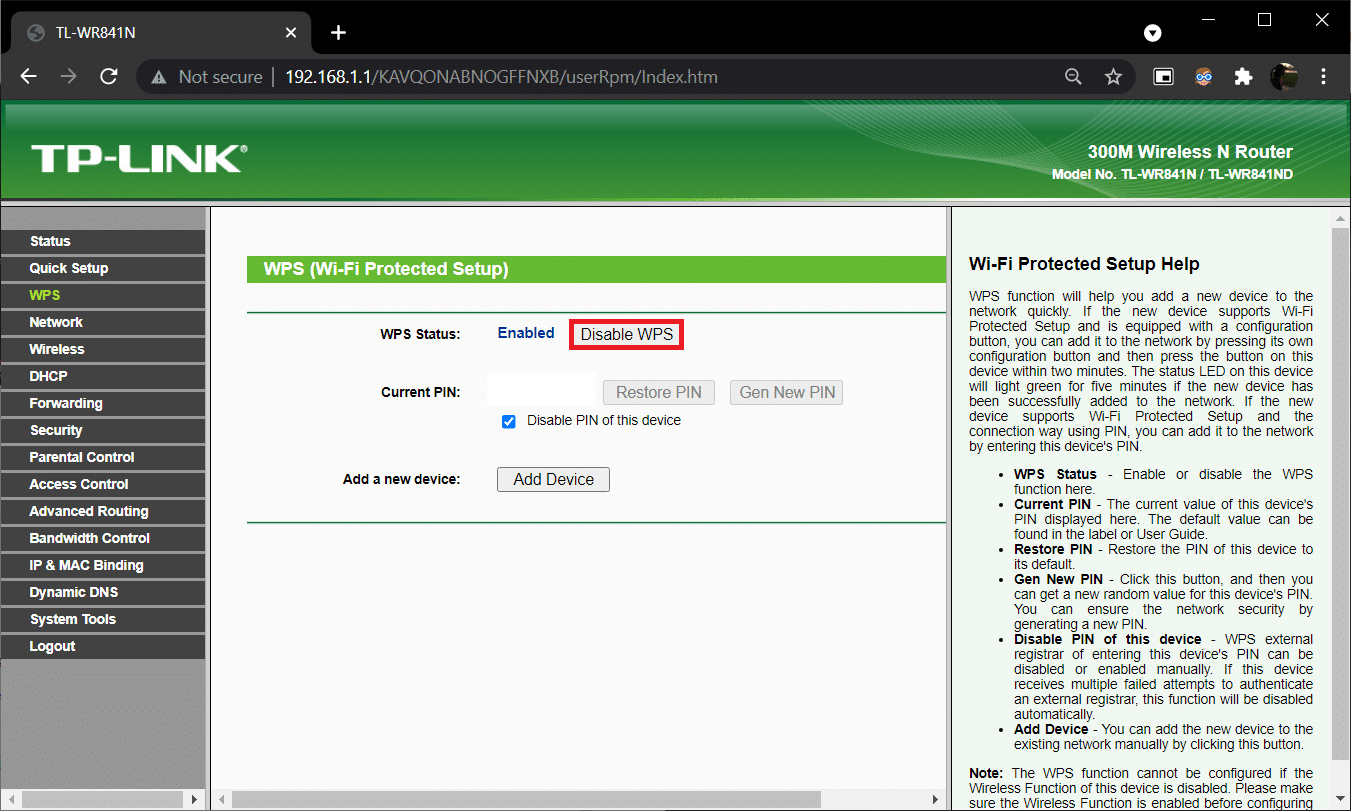
Task: Click the Current PIN field
Action: [x=541, y=392]
